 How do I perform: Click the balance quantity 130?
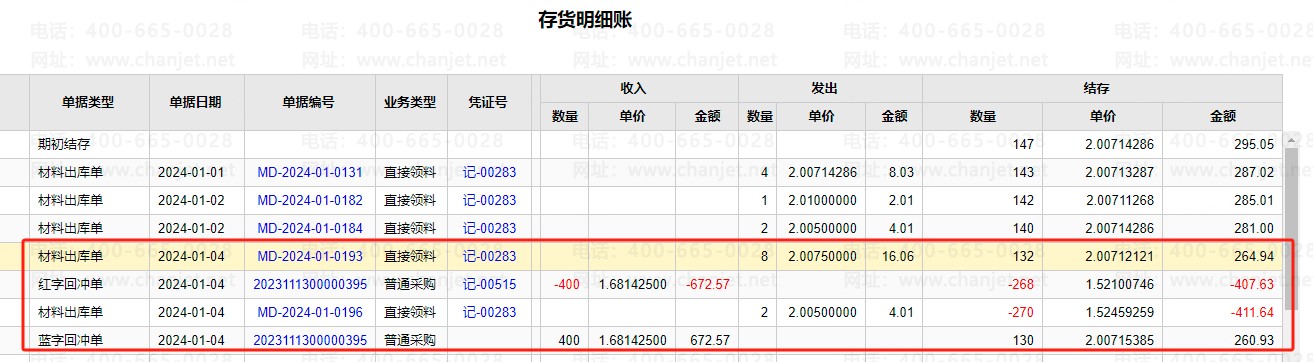(1024, 340)
